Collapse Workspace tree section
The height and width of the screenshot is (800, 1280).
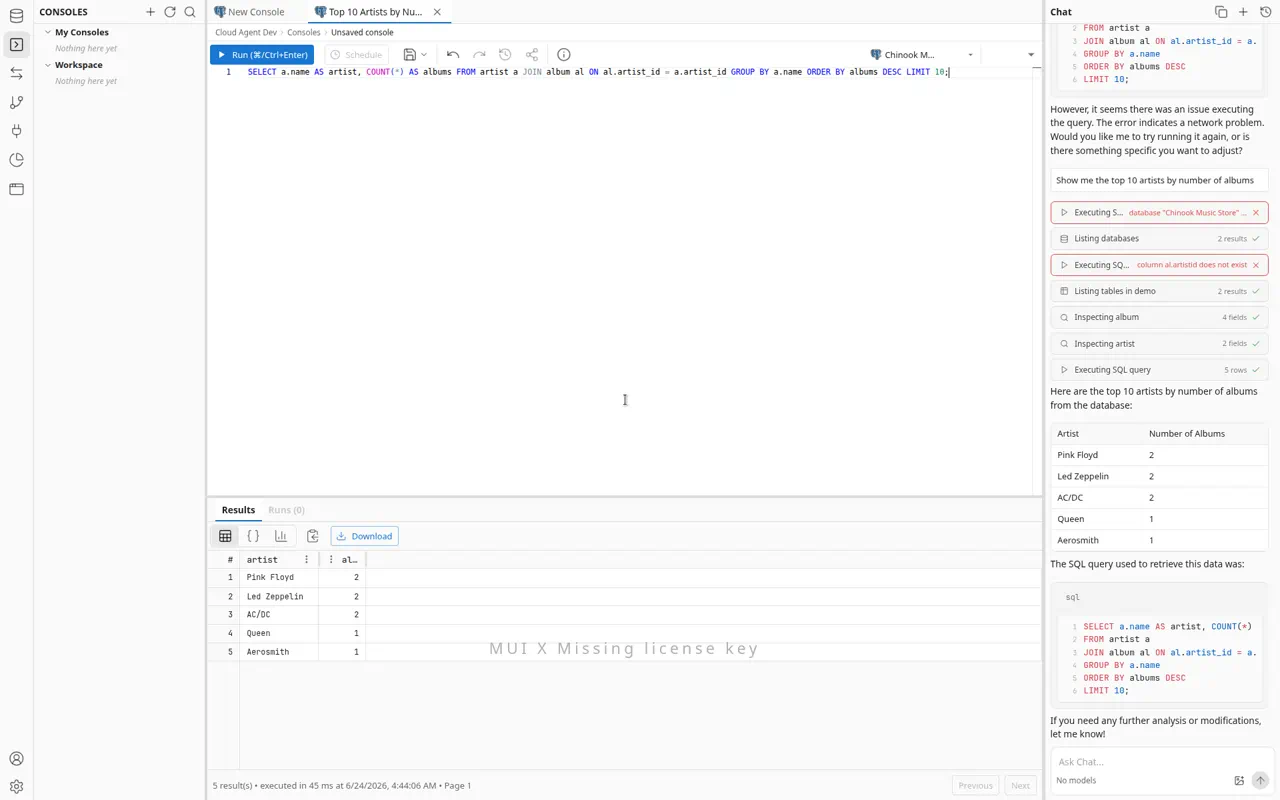(47, 65)
